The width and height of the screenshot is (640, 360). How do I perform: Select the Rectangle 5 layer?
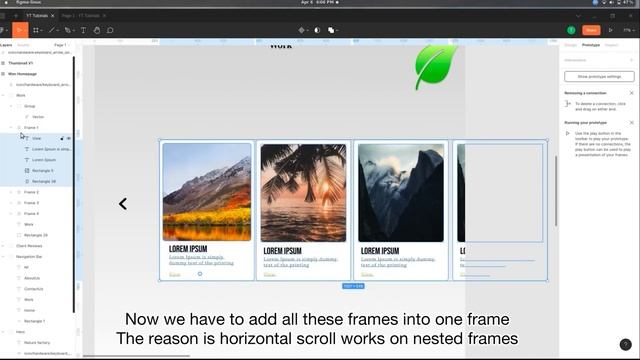(42, 171)
